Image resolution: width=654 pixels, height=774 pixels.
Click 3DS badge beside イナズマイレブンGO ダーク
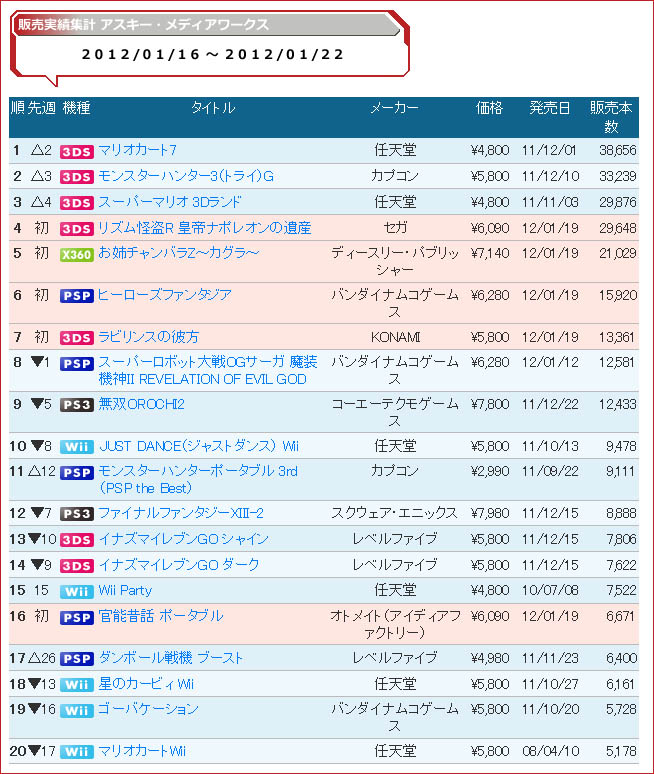[77, 566]
